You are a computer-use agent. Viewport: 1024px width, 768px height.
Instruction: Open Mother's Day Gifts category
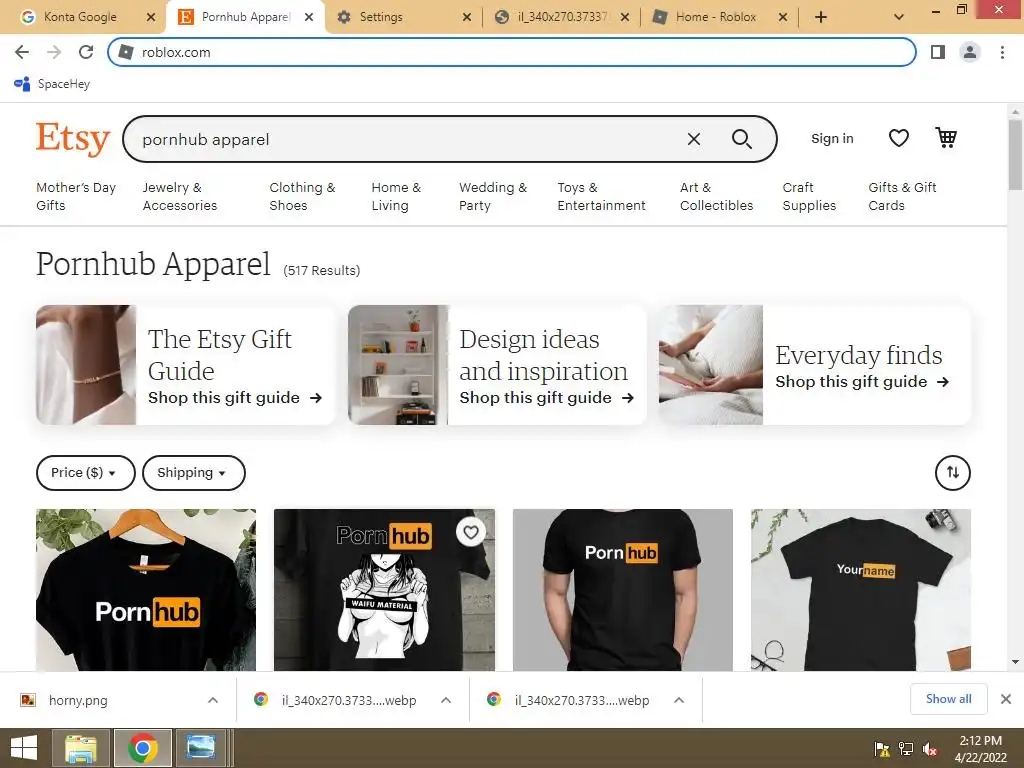[x=76, y=196]
